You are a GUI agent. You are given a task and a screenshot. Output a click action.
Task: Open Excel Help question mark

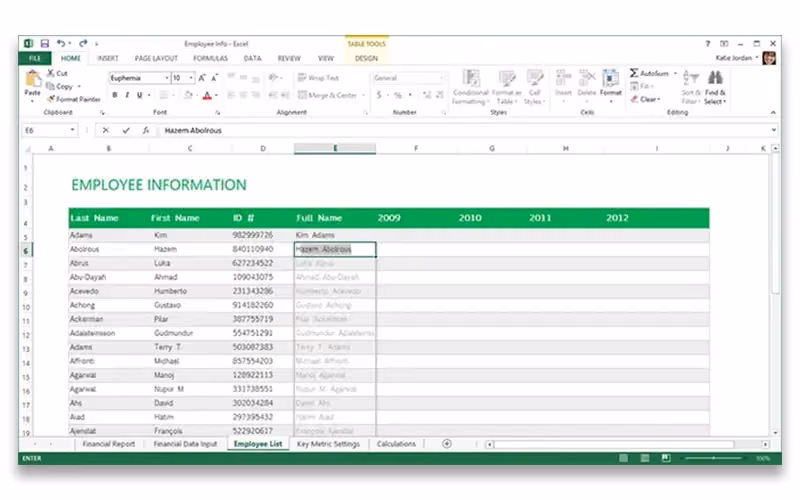pyautogui.click(x=708, y=43)
